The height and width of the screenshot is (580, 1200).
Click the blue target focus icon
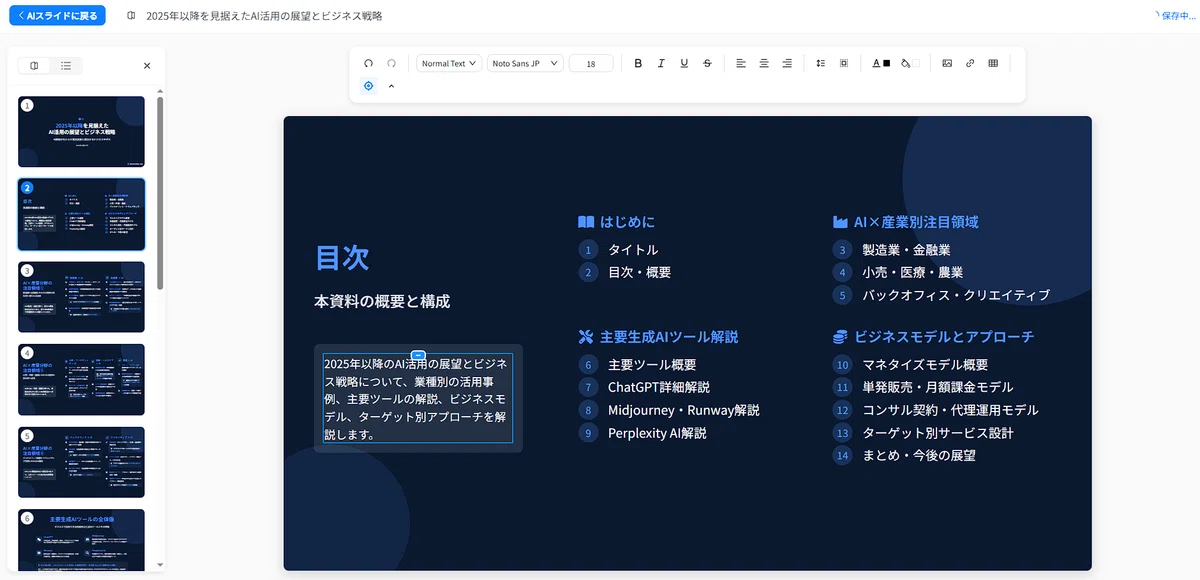tap(368, 86)
